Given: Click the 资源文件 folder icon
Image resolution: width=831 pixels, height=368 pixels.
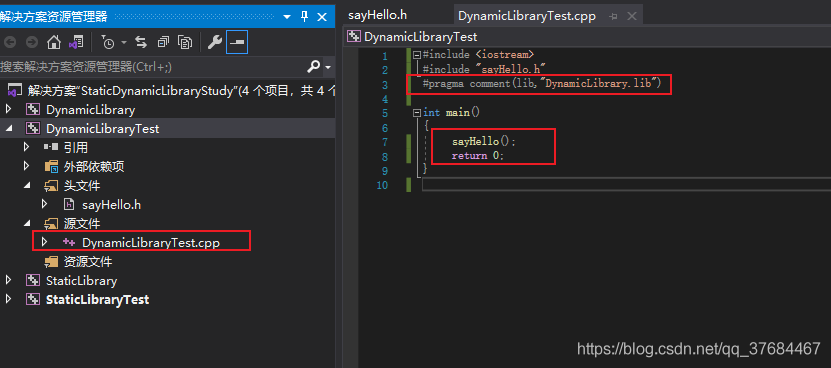Looking at the screenshot, I should click(51, 261).
